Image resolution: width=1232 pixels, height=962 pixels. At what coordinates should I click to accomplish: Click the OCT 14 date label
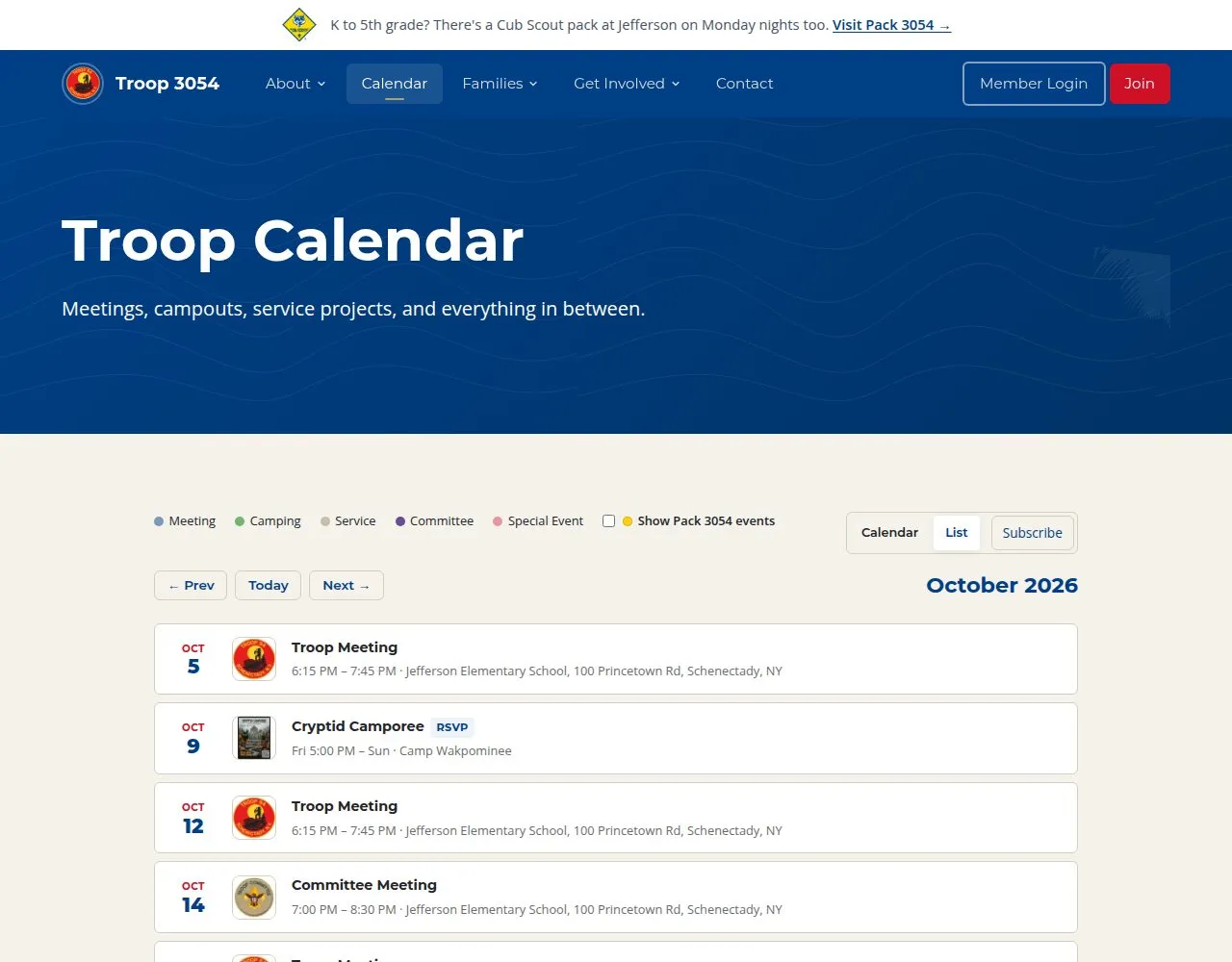pyautogui.click(x=193, y=898)
